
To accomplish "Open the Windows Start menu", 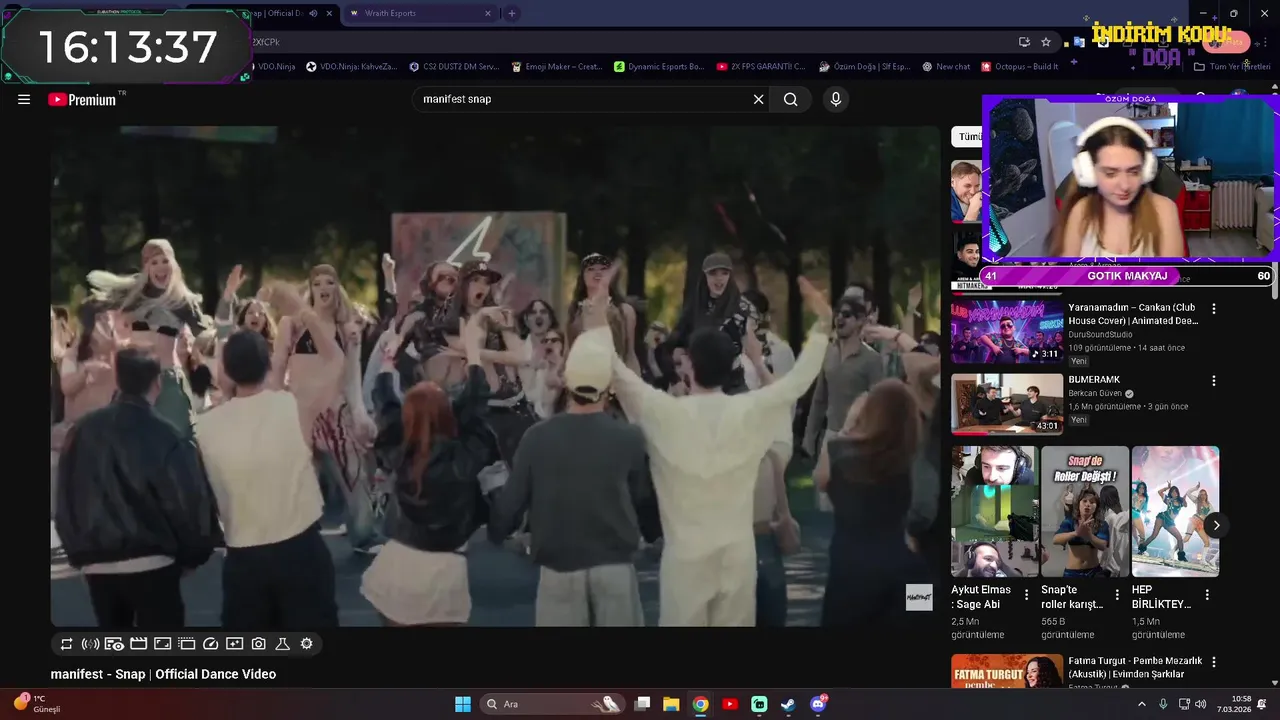I will 463,704.
